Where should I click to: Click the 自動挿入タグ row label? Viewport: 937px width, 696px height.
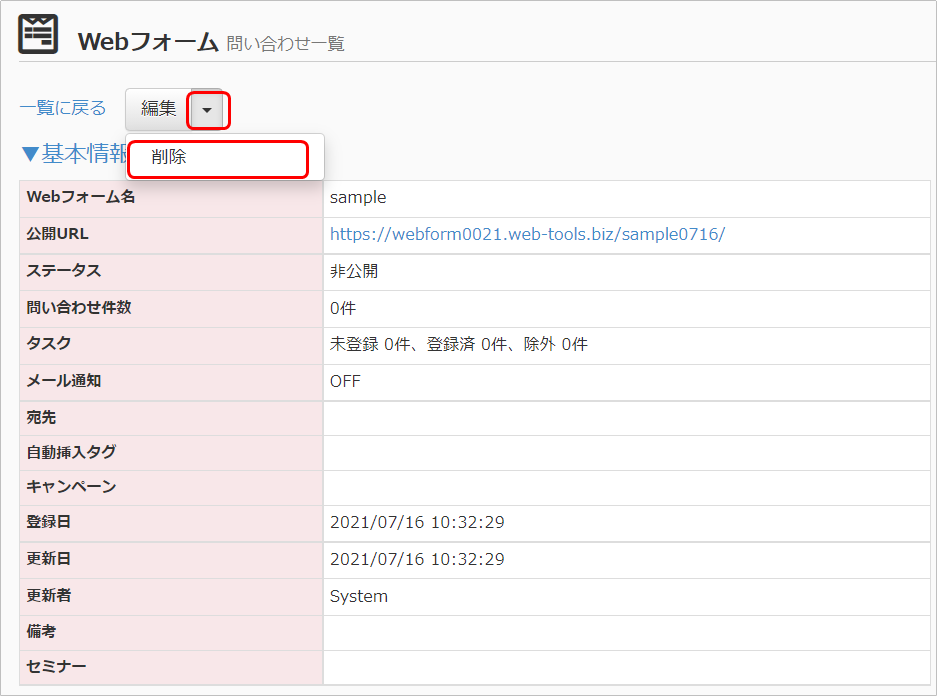point(71,452)
